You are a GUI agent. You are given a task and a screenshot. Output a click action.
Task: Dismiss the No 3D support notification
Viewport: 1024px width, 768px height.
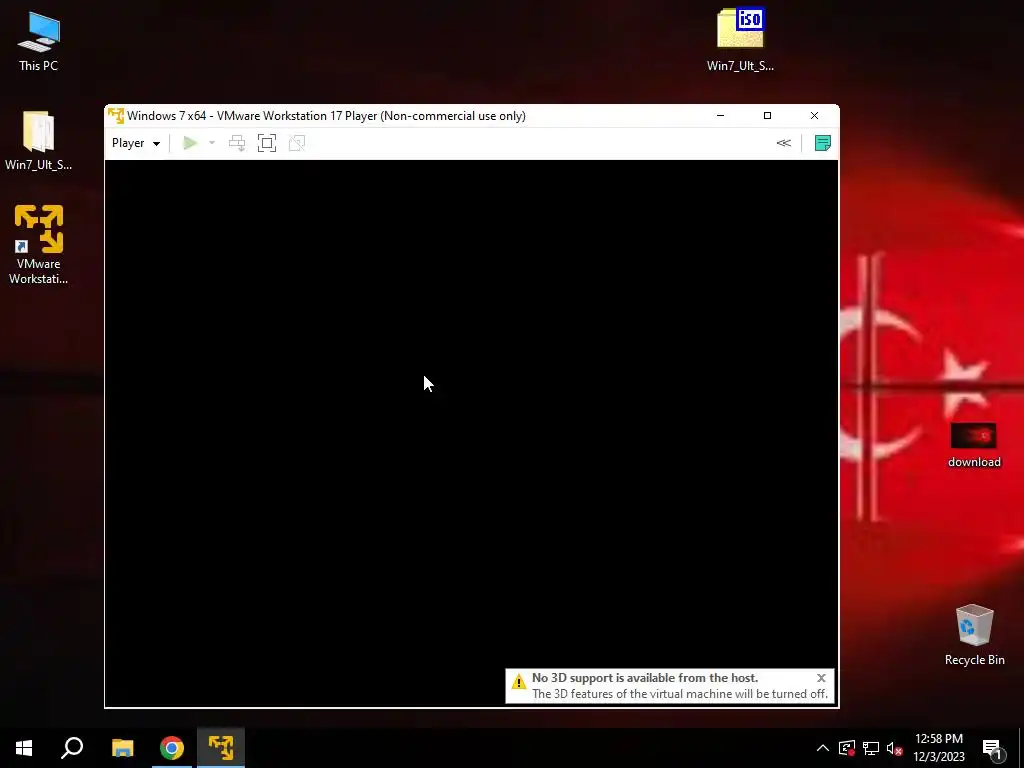coord(821,678)
